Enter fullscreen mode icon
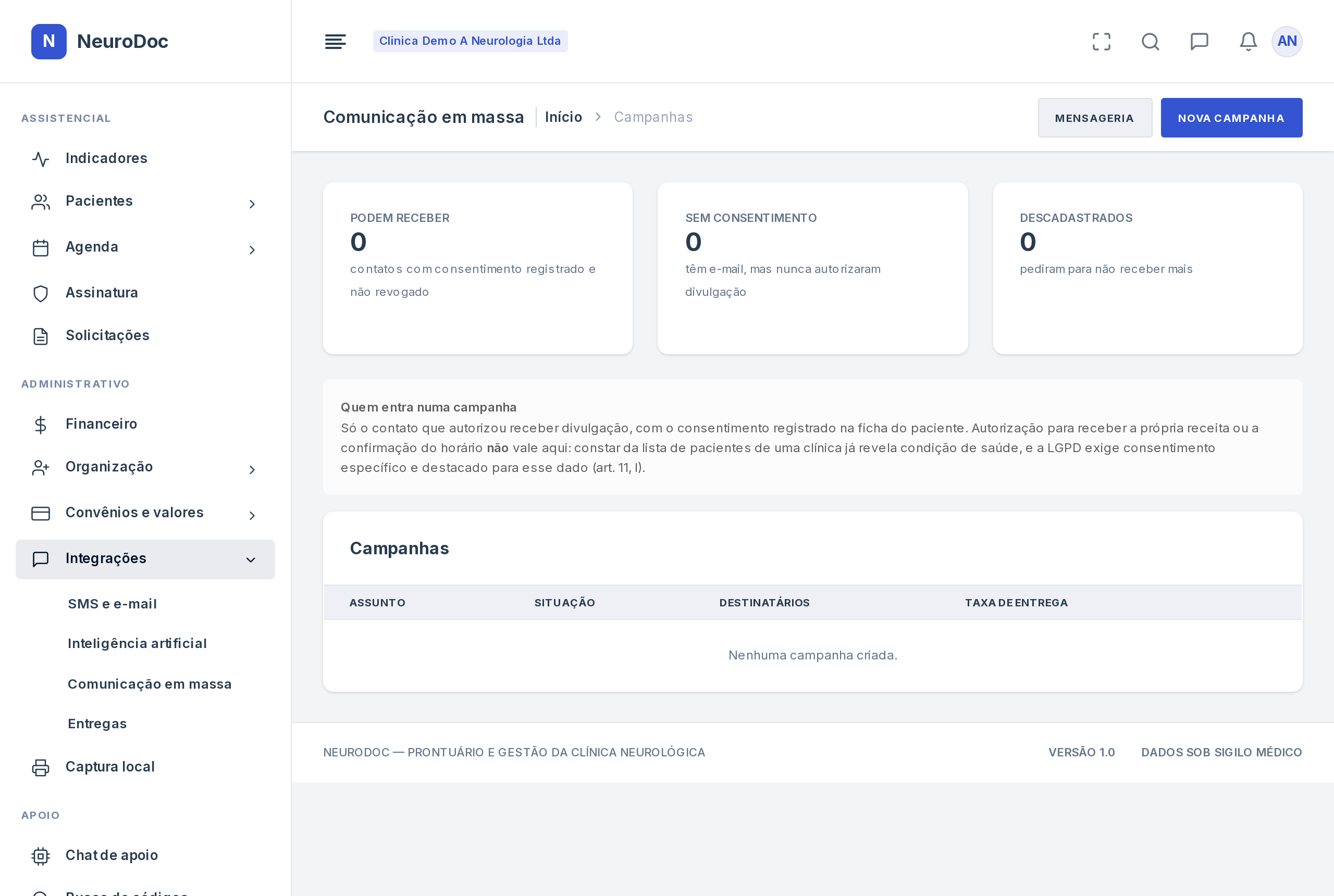1334x896 pixels. pos(1101,41)
